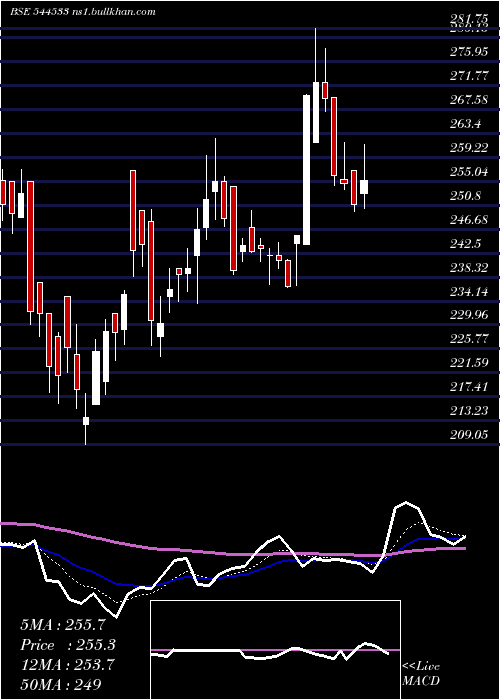Click the 242.5 price axis label

[x=466, y=244]
